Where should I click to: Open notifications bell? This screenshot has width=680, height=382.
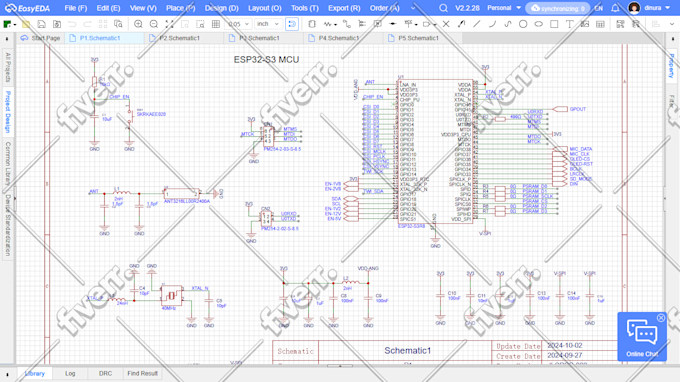[x=615, y=8]
